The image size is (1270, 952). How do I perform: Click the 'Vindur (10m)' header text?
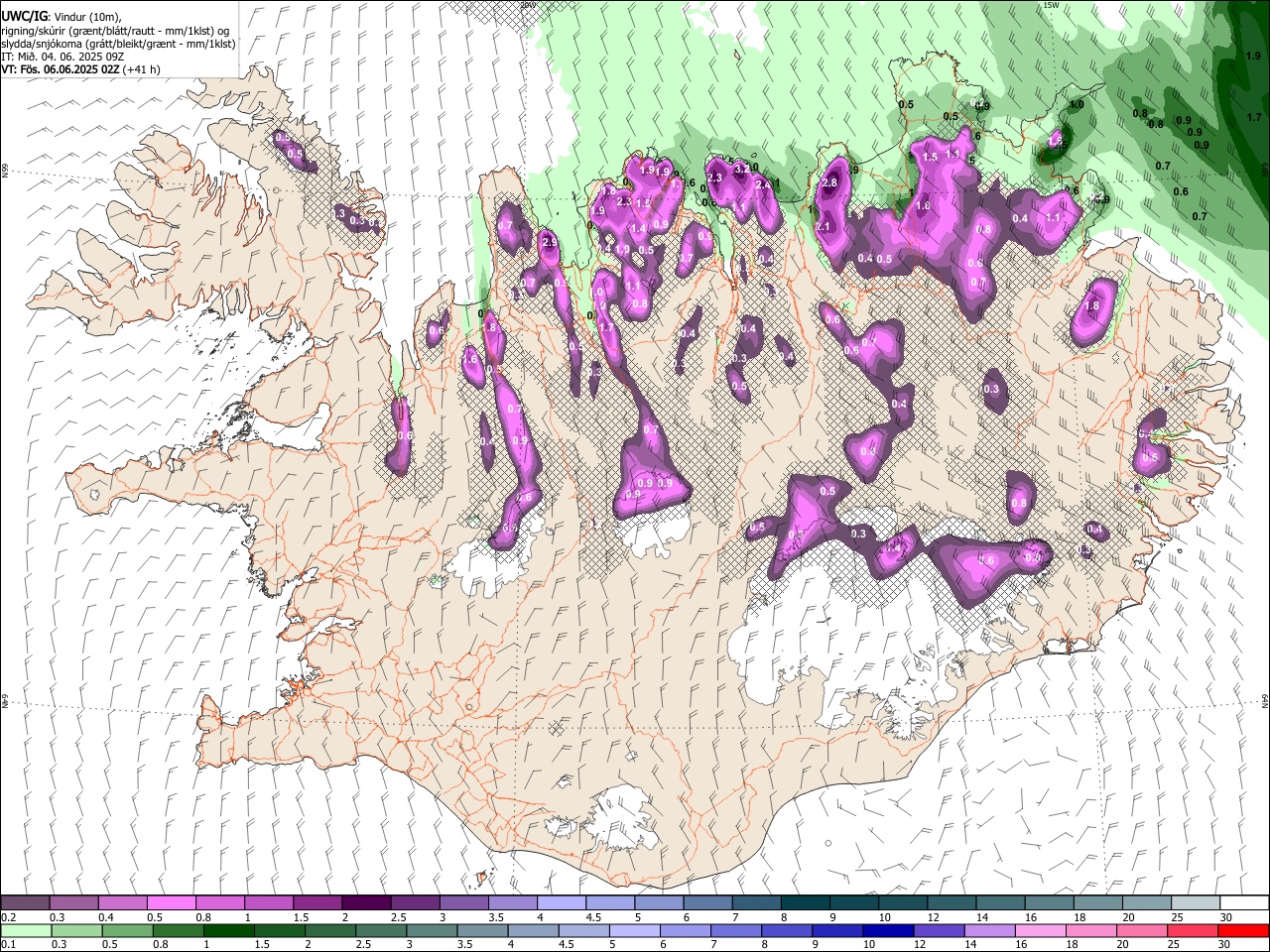pos(86,17)
